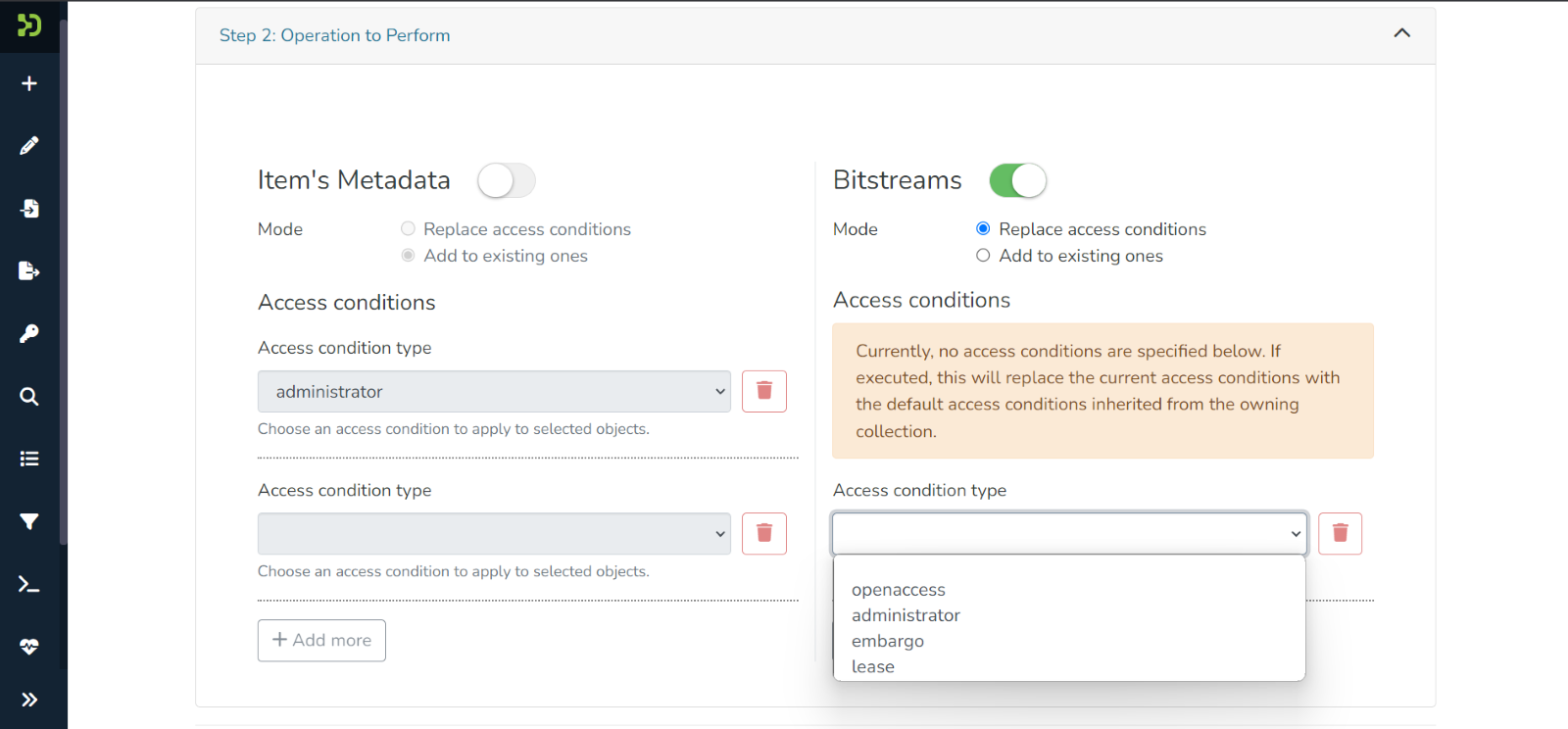Image resolution: width=1568 pixels, height=729 pixels.
Task: Open the pencil edit menu in sidebar
Action: [29, 146]
